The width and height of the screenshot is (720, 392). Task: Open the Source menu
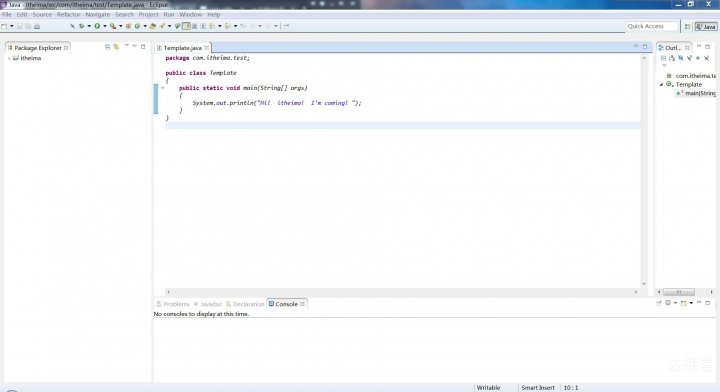click(x=42, y=15)
